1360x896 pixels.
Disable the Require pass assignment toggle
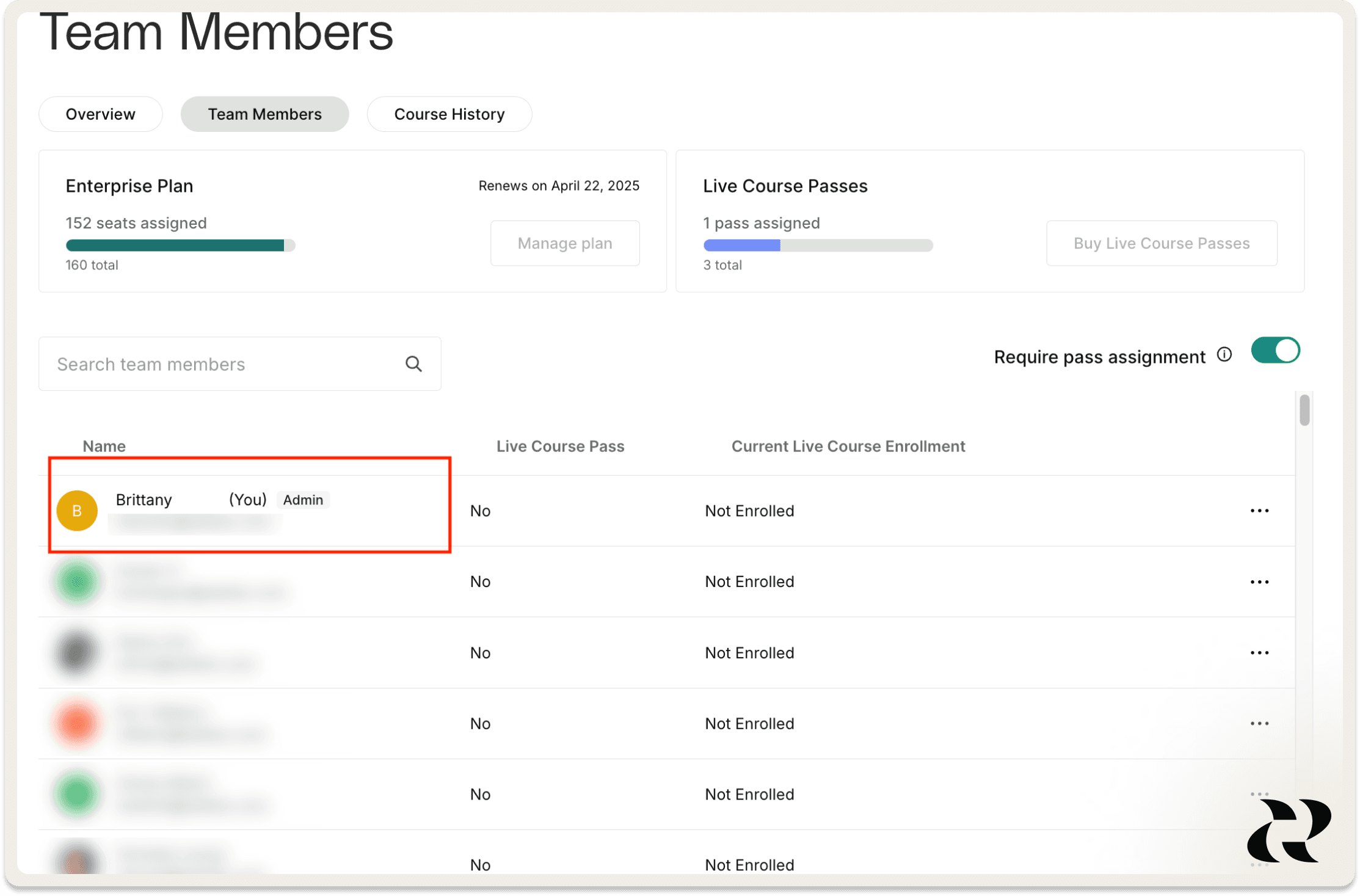pos(1275,350)
